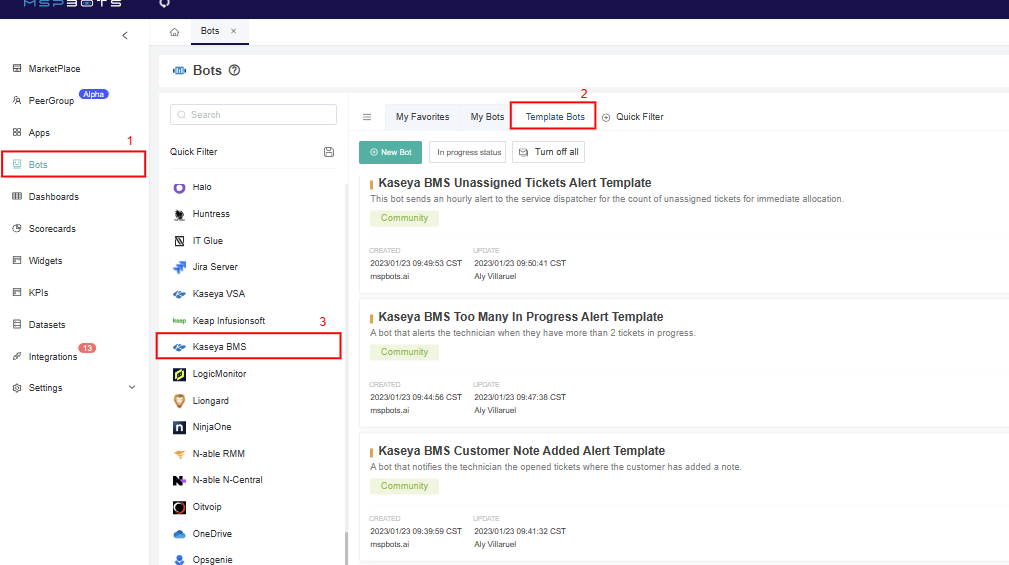Click the home icon tab

tap(174, 32)
